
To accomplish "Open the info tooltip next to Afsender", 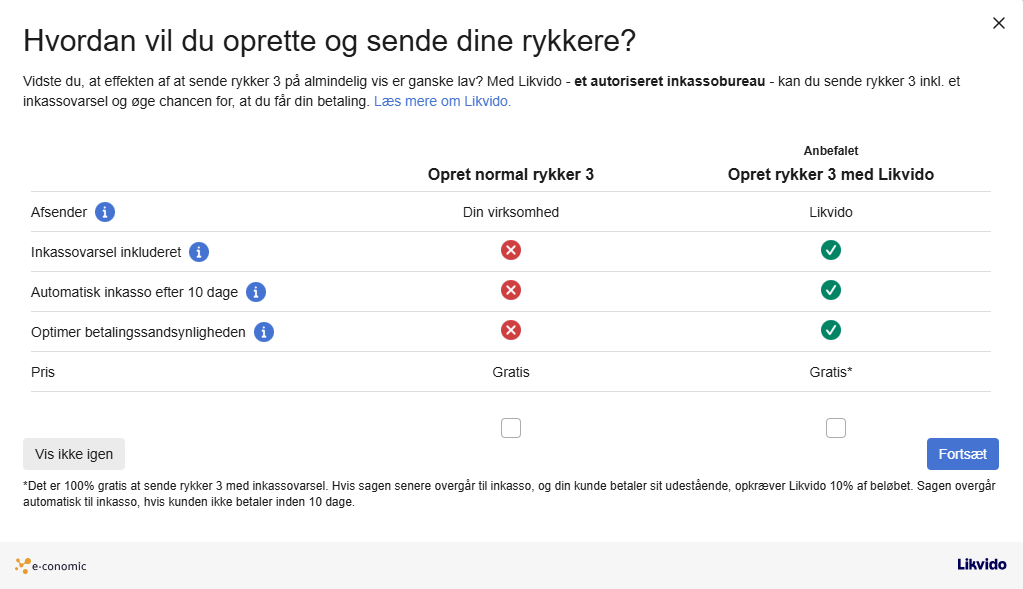I will (105, 212).
